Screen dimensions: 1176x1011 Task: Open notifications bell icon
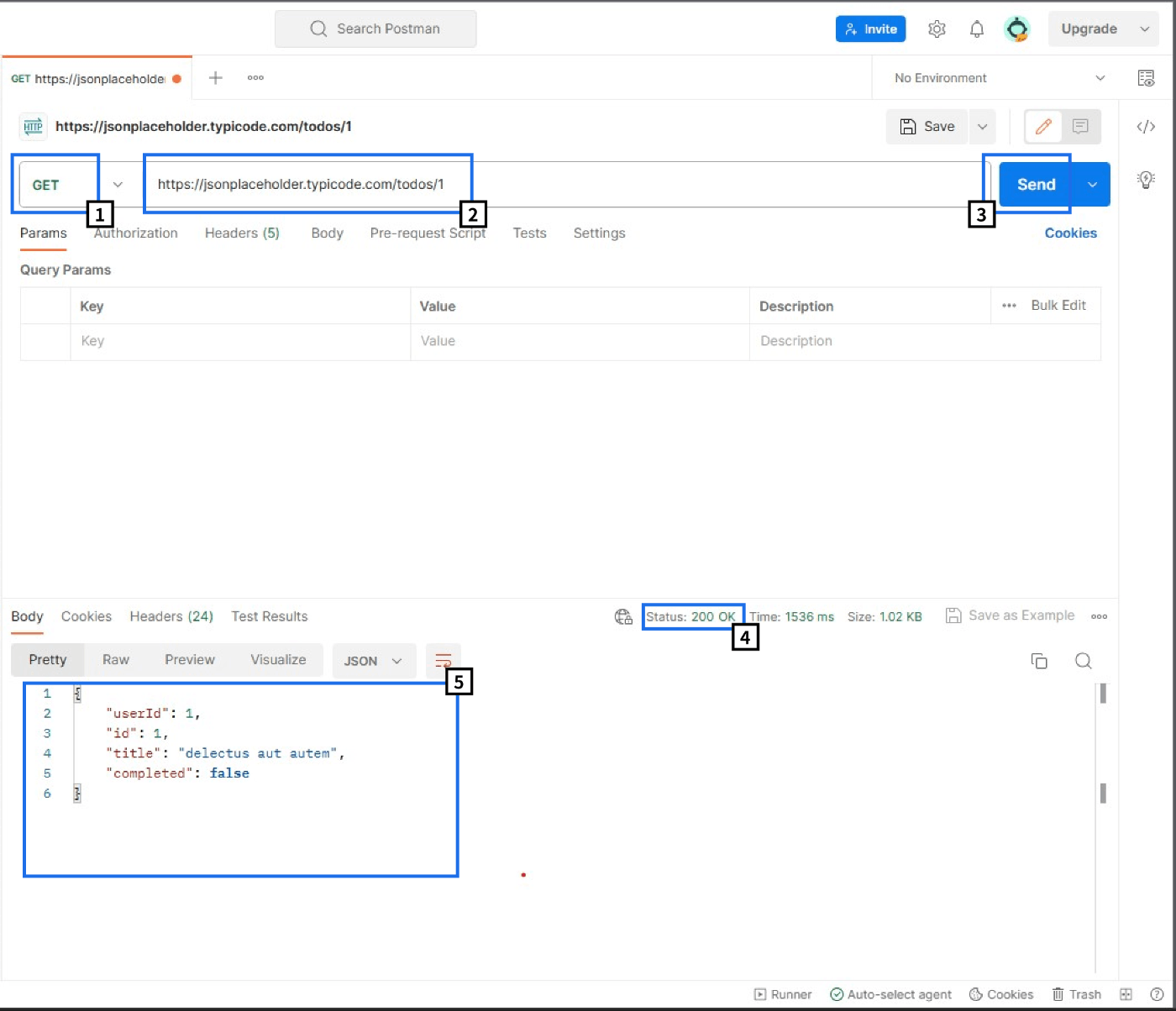(976, 29)
